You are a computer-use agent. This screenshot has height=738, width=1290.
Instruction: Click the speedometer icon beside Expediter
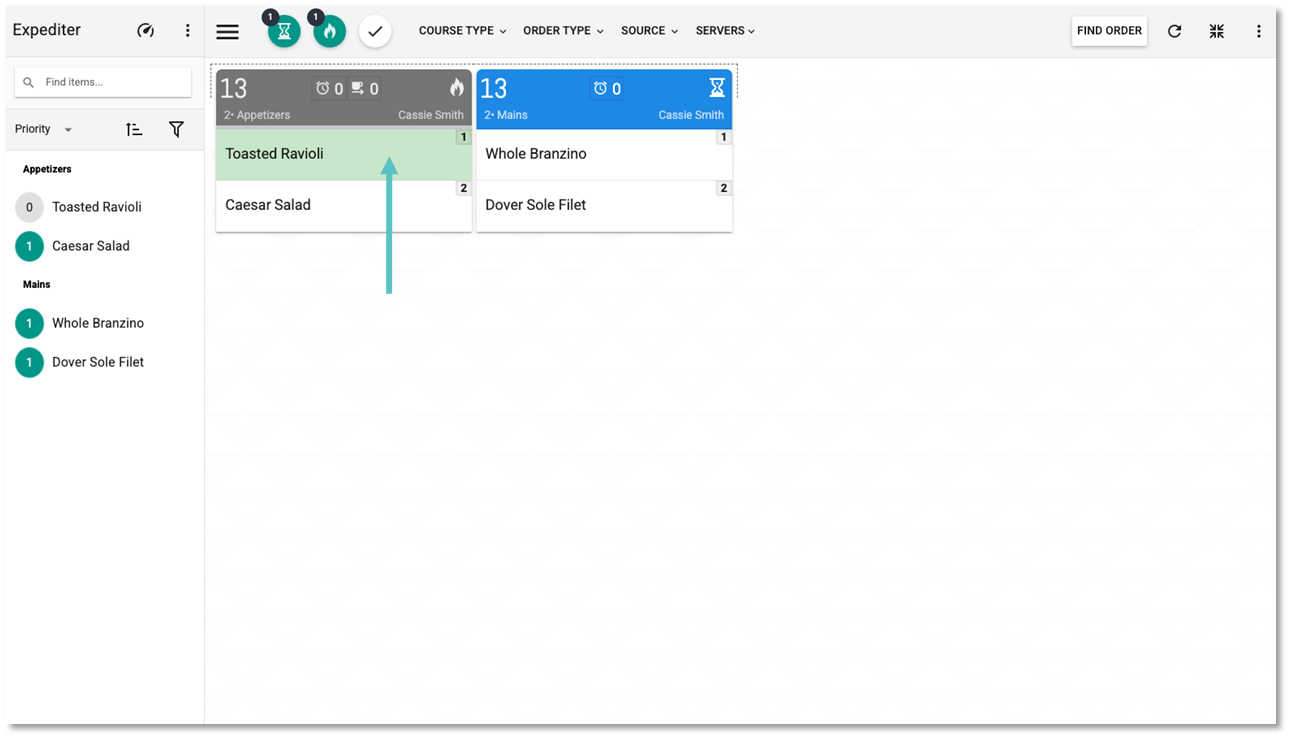coord(146,31)
